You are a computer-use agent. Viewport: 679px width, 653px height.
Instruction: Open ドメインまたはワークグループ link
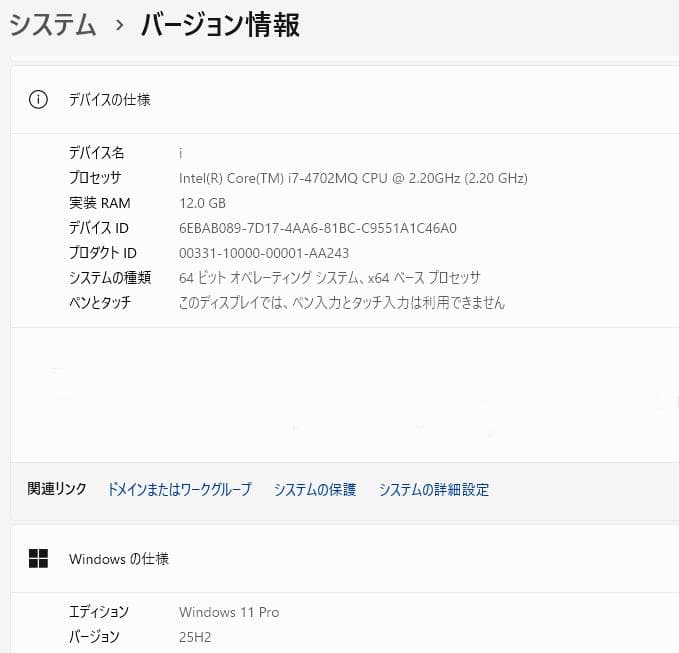179,489
